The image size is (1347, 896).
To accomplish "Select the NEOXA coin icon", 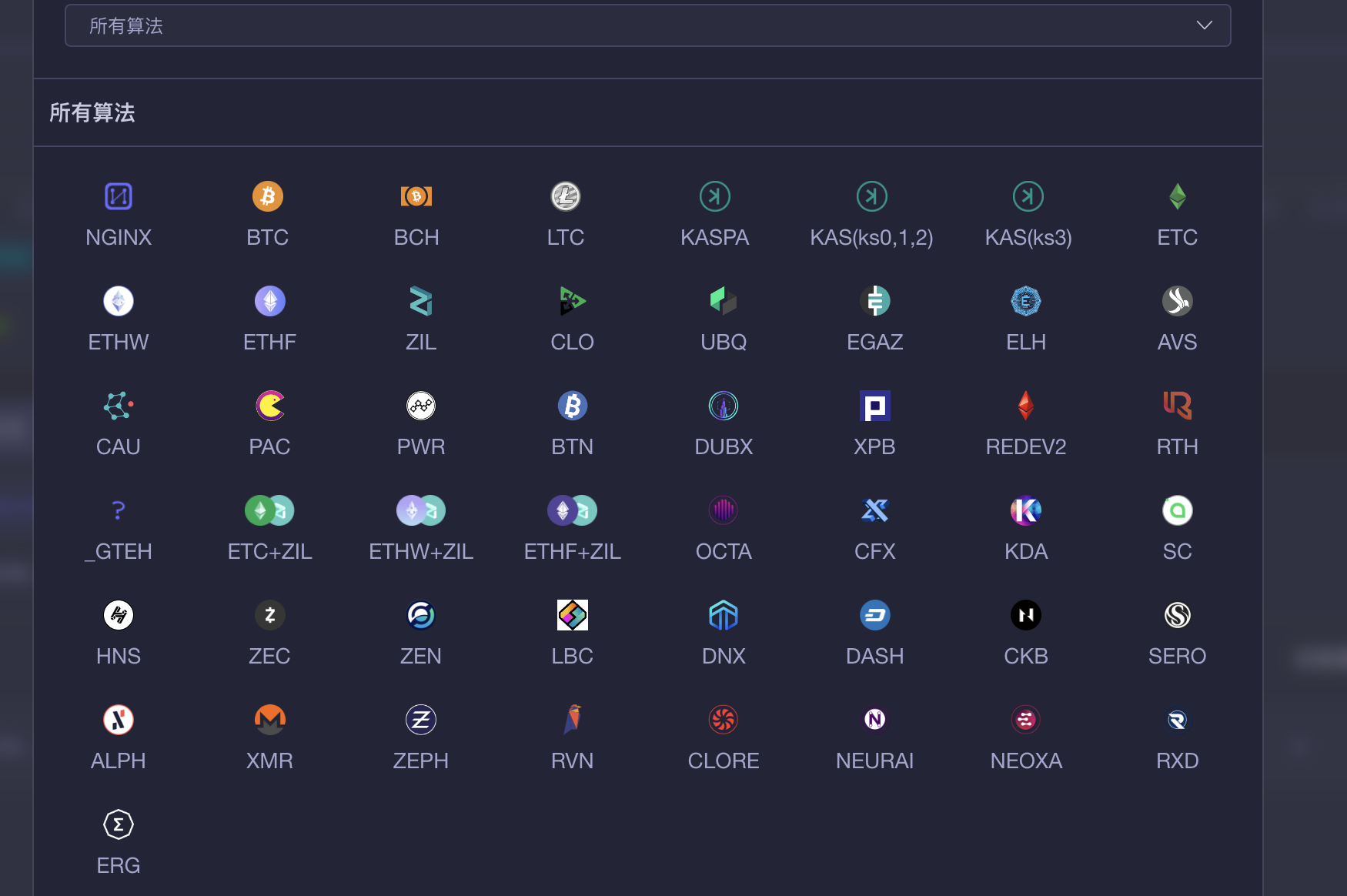I will 1026,720.
